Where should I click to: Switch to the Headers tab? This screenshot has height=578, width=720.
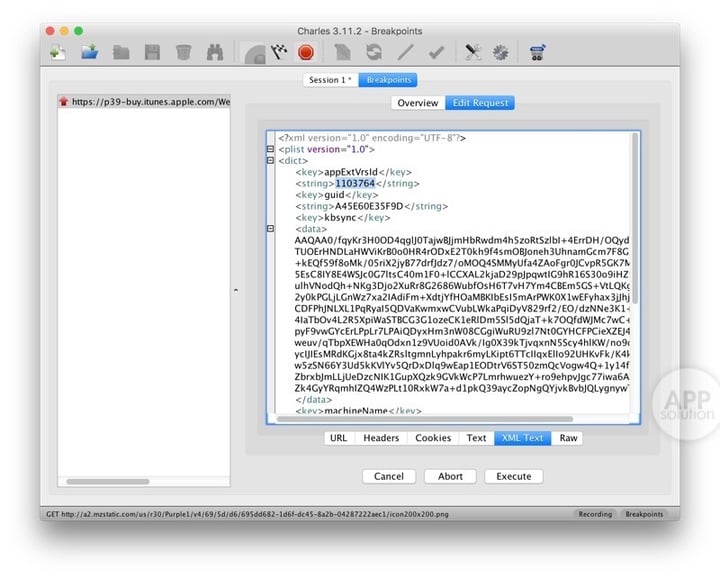tap(381, 438)
